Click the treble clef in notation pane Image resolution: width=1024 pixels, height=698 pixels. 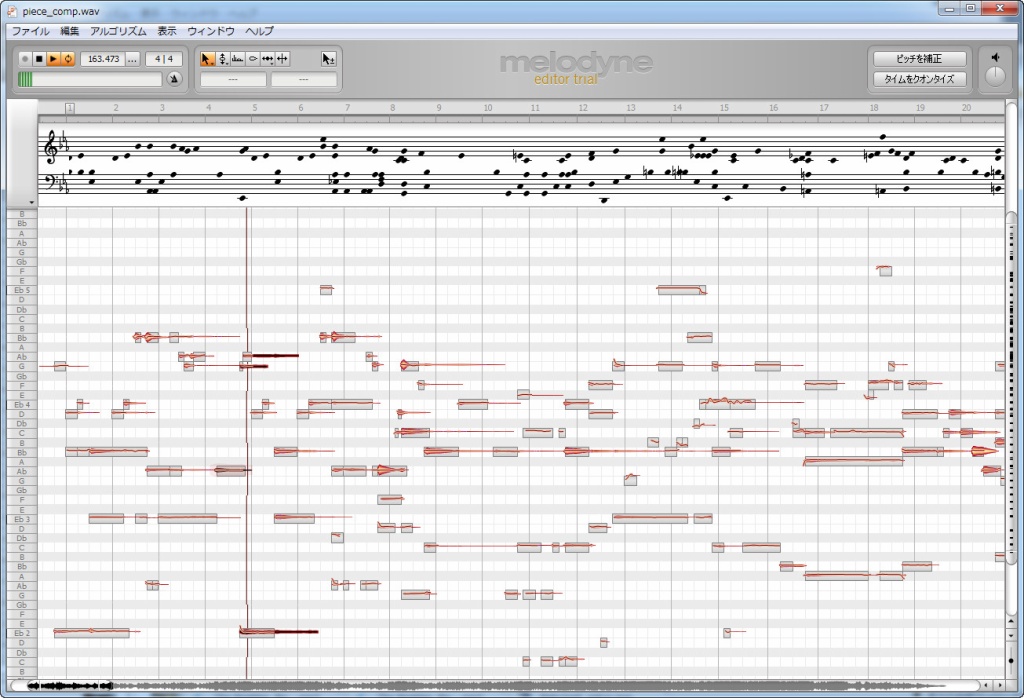[50, 147]
